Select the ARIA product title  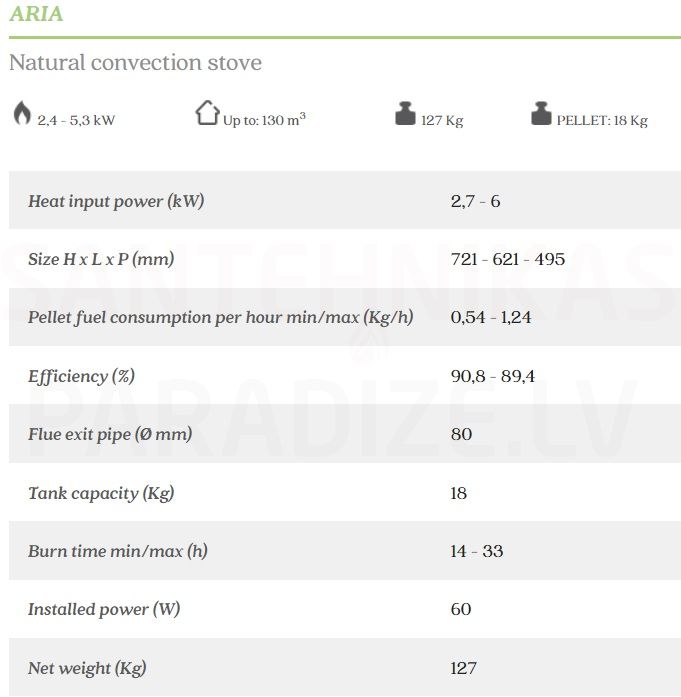coord(36,13)
